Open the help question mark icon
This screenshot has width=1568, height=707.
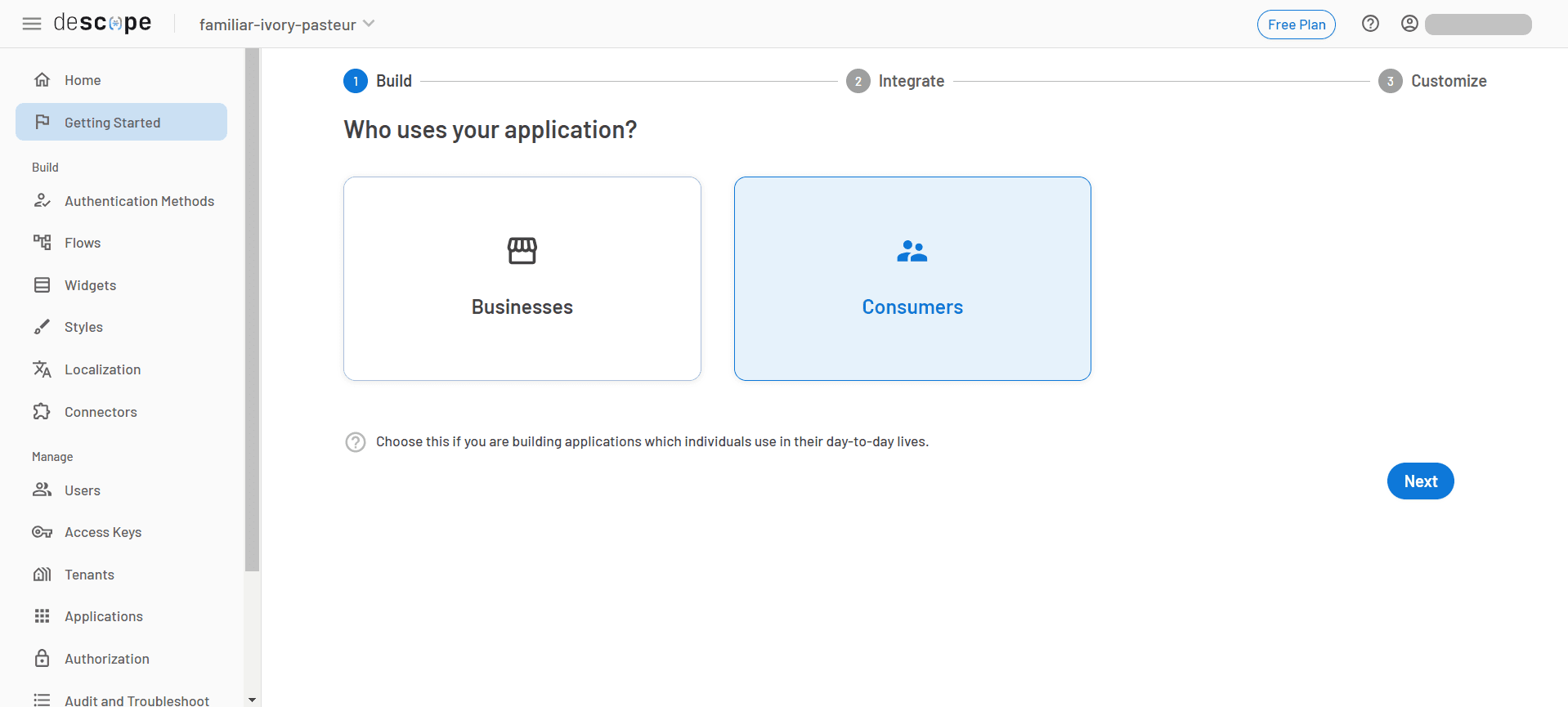point(1370,24)
